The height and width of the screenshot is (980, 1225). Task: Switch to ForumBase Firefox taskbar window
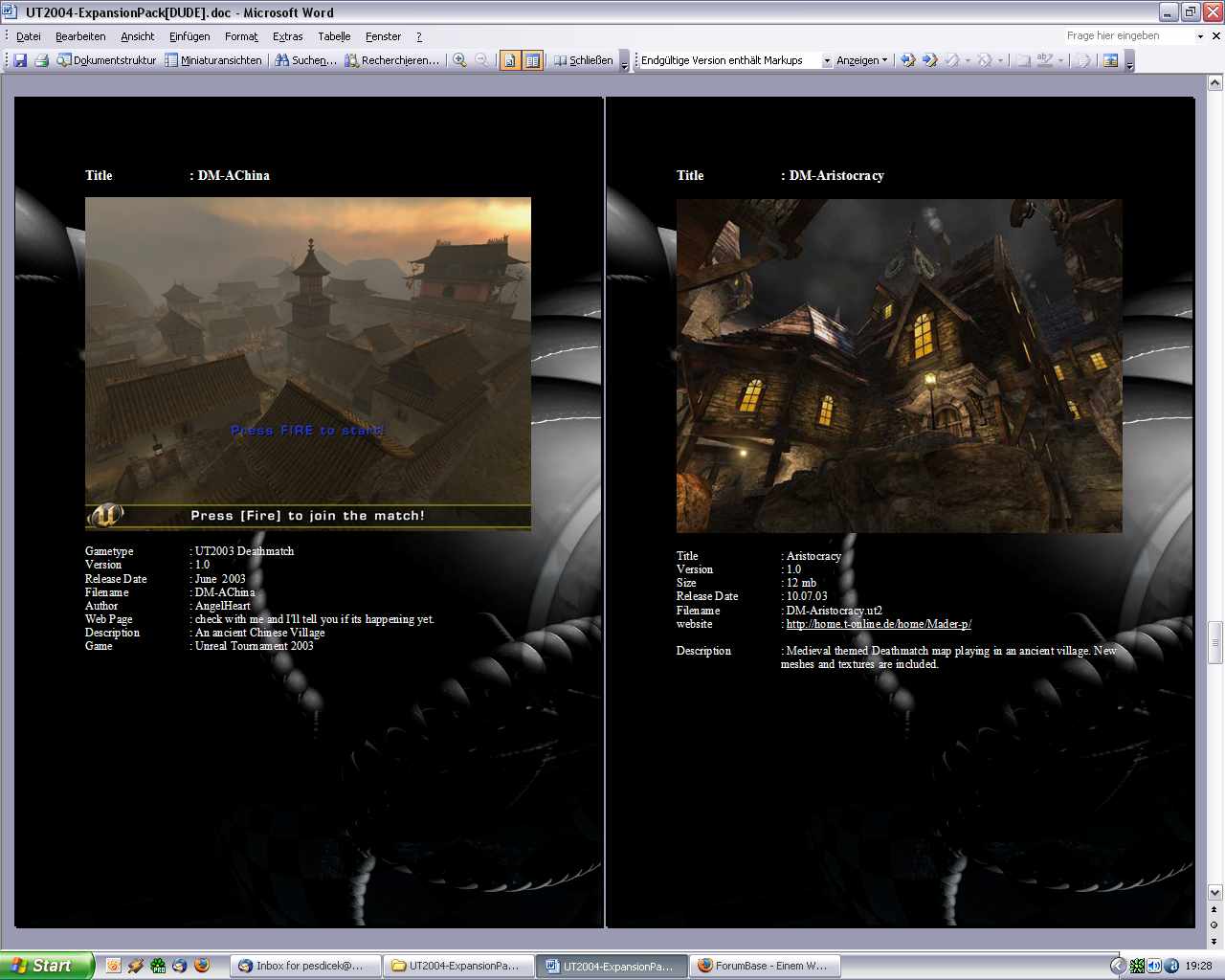[x=766, y=966]
